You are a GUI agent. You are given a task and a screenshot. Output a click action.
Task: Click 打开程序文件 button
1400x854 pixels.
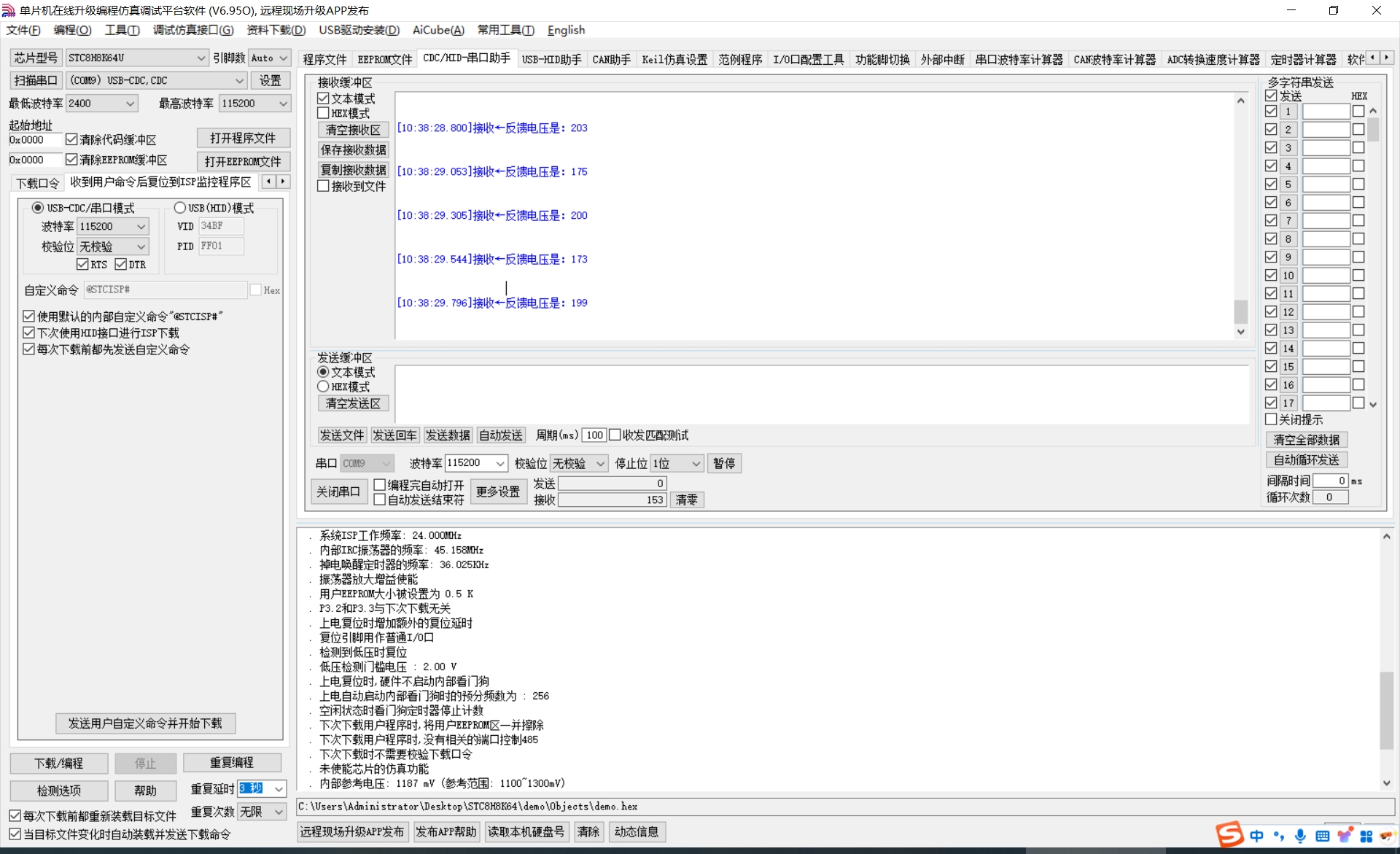243,138
